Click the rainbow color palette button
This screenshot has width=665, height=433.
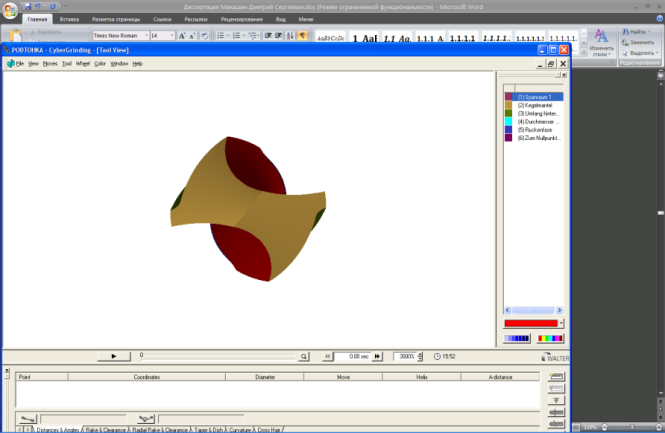point(550,338)
